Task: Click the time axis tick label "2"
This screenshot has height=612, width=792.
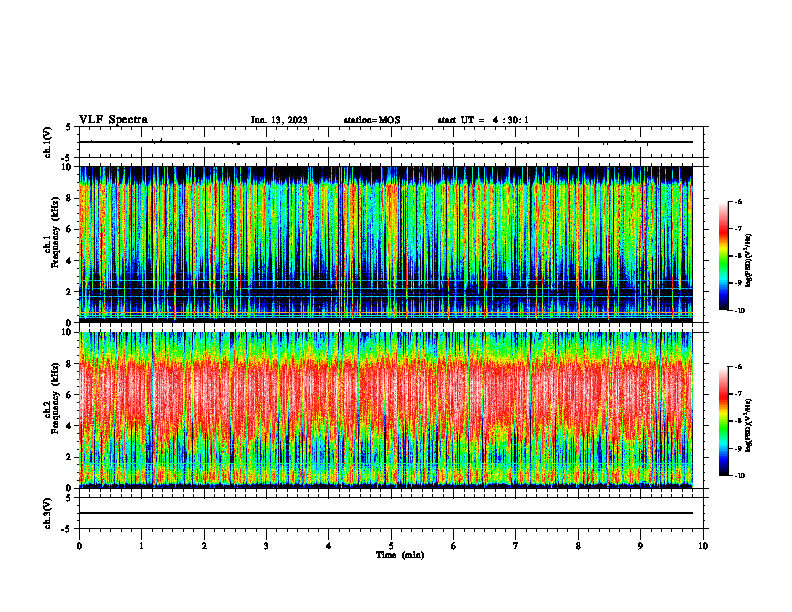Action: click(204, 546)
